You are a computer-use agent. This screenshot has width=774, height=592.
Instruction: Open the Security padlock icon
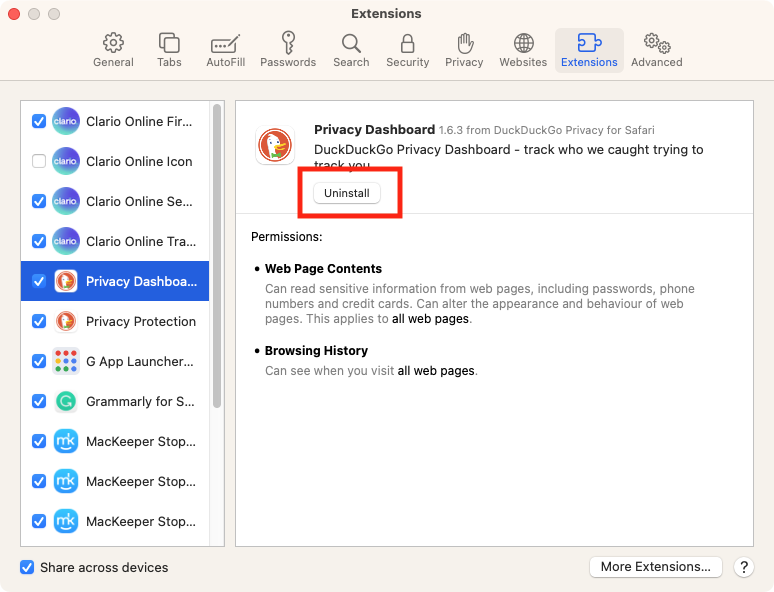point(407,43)
